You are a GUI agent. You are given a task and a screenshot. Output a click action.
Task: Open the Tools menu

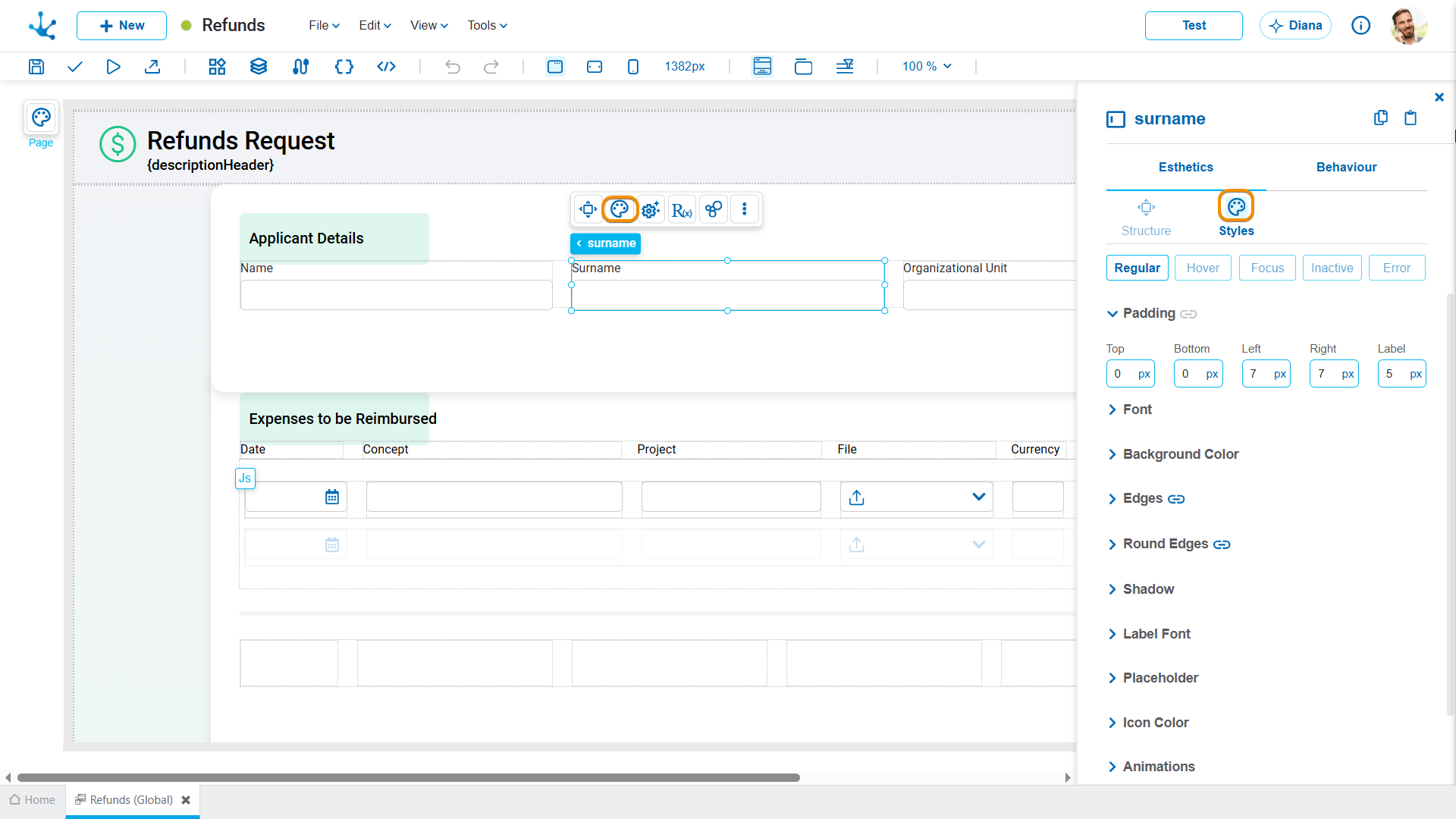[488, 26]
